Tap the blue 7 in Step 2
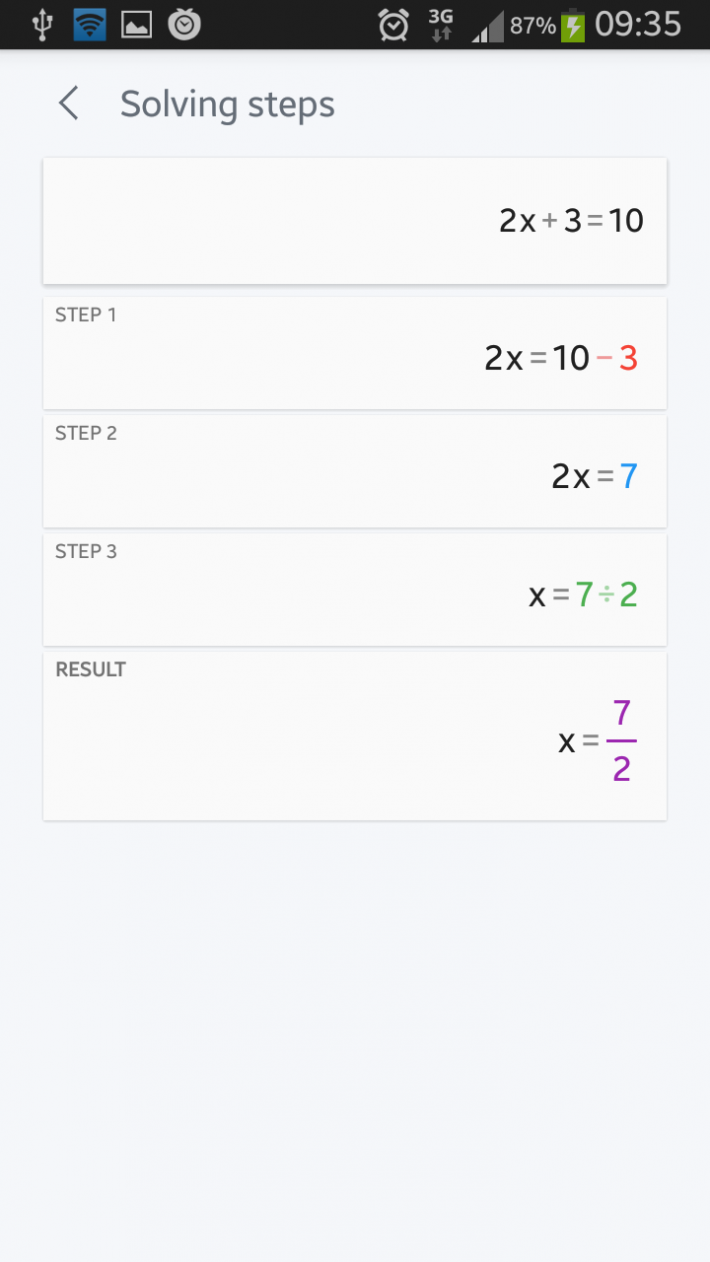 pos(629,477)
